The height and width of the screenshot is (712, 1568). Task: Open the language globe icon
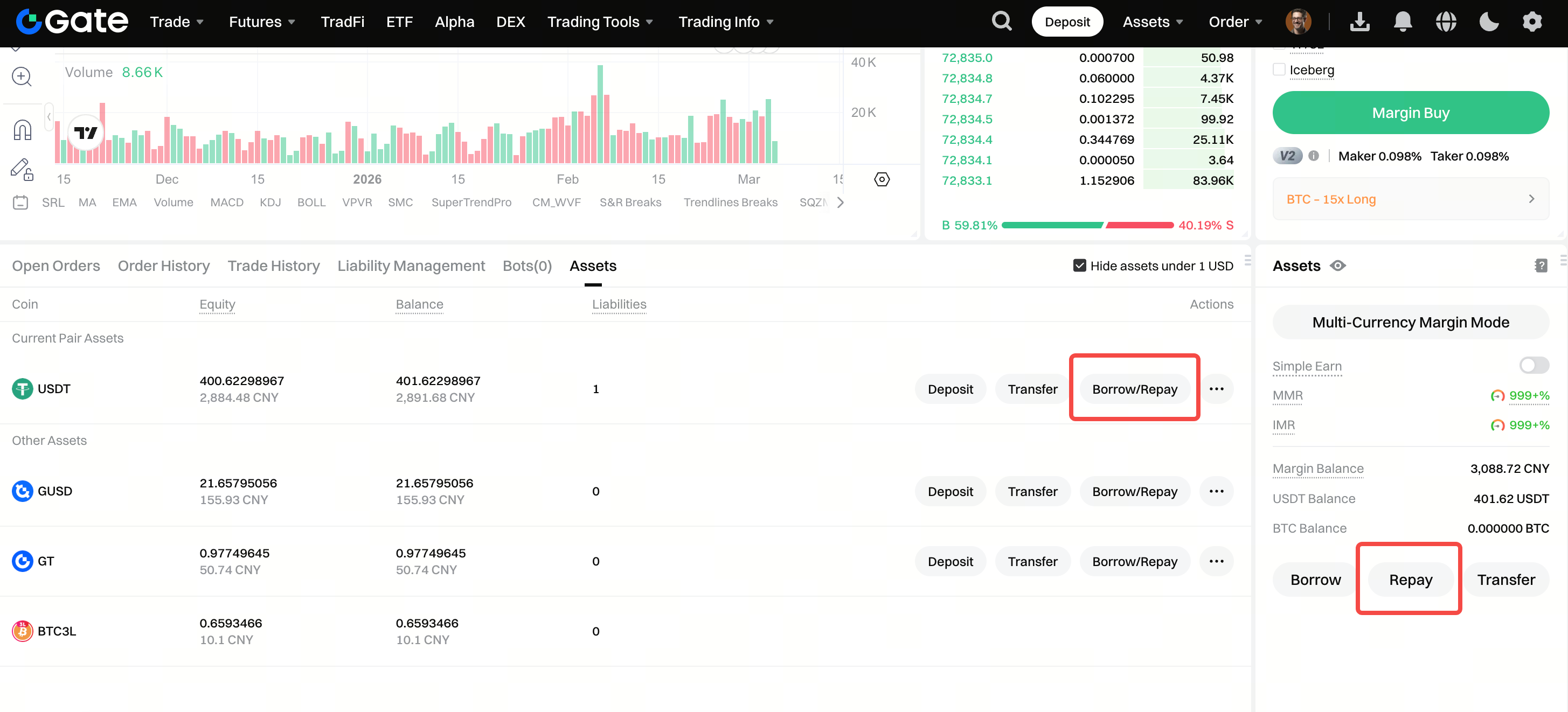coord(1446,22)
